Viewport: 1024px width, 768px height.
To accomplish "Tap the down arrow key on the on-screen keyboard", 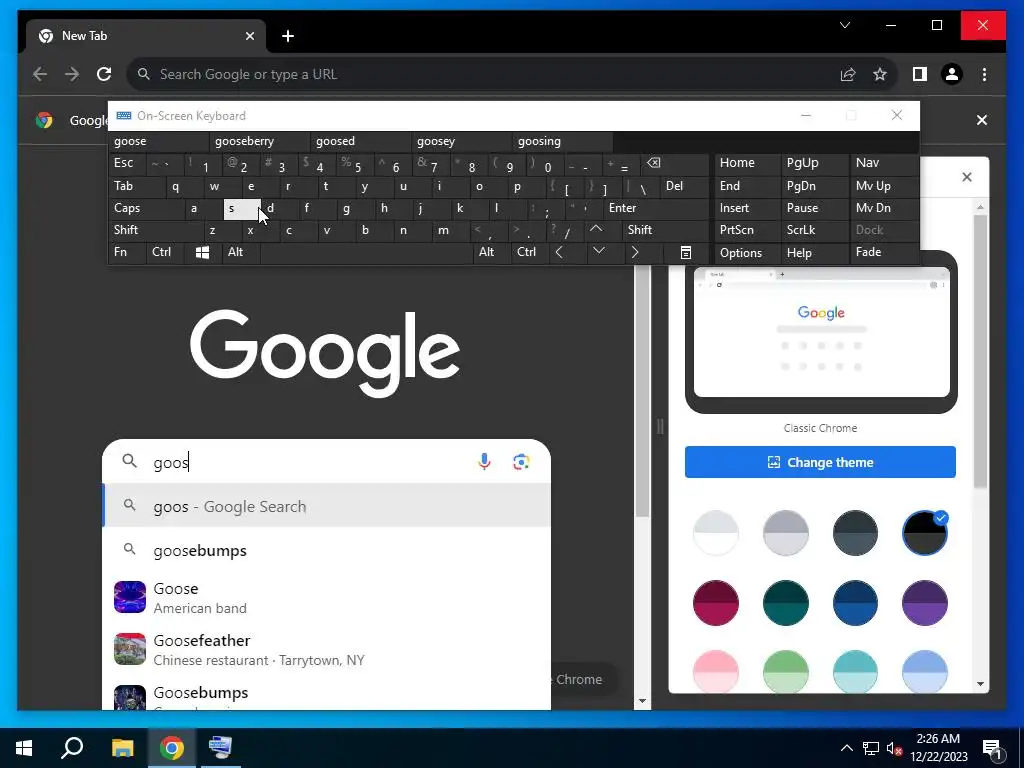I will (598, 251).
